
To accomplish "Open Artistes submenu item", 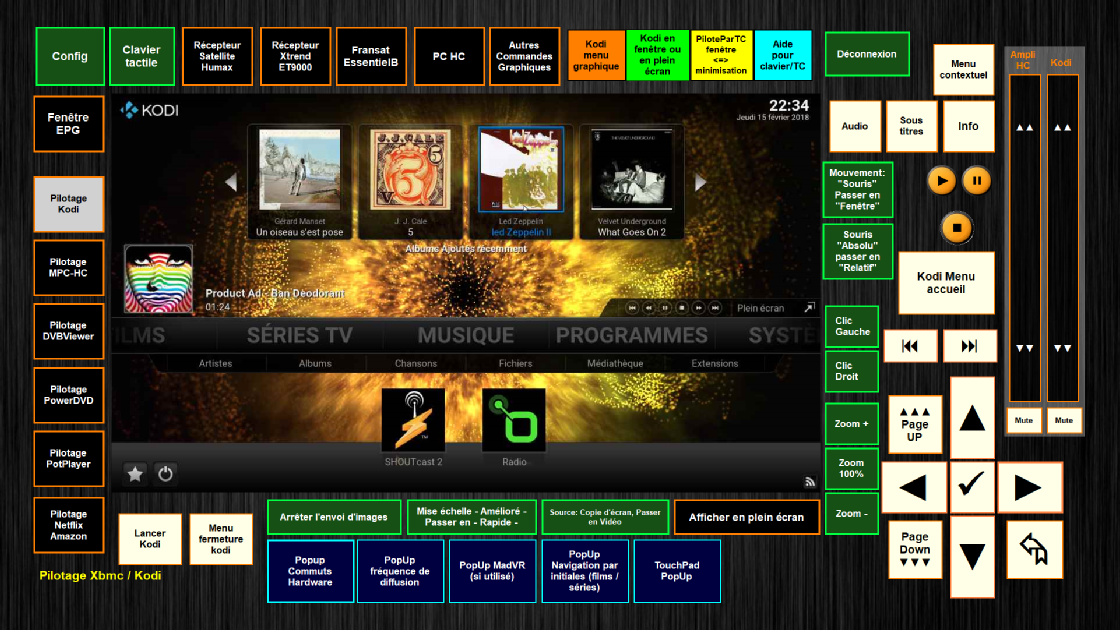I will pyautogui.click(x=215, y=364).
